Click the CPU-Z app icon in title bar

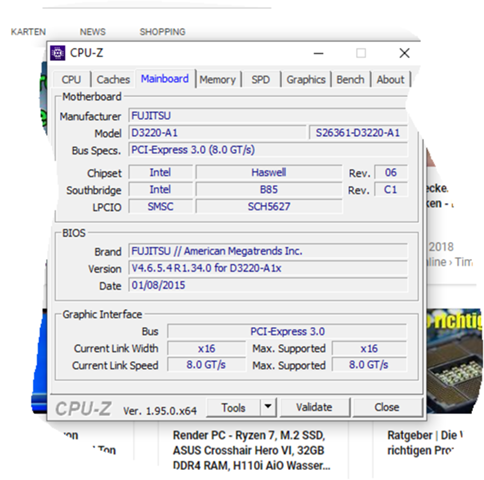pos(58,53)
